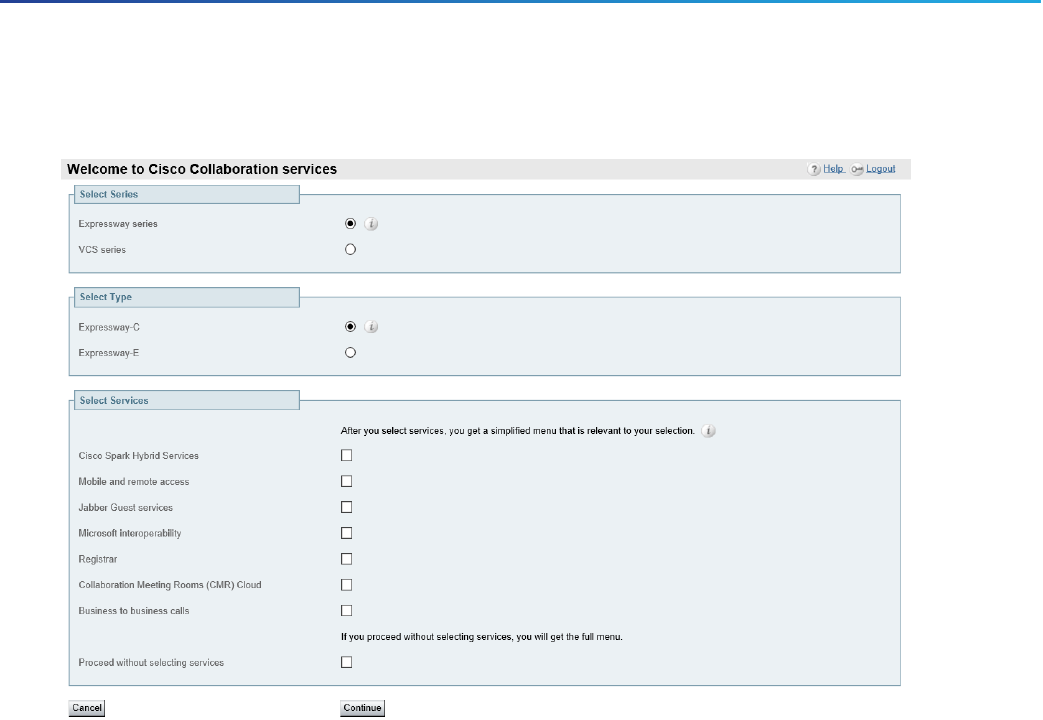Click info icon next to Expressway series
The width and height of the screenshot is (1043, 720).
(371, 224)
